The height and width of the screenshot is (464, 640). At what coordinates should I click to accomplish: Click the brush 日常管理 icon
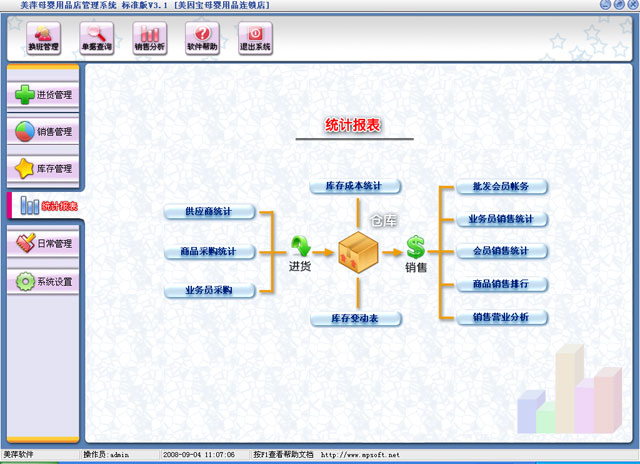click(25, 243)
